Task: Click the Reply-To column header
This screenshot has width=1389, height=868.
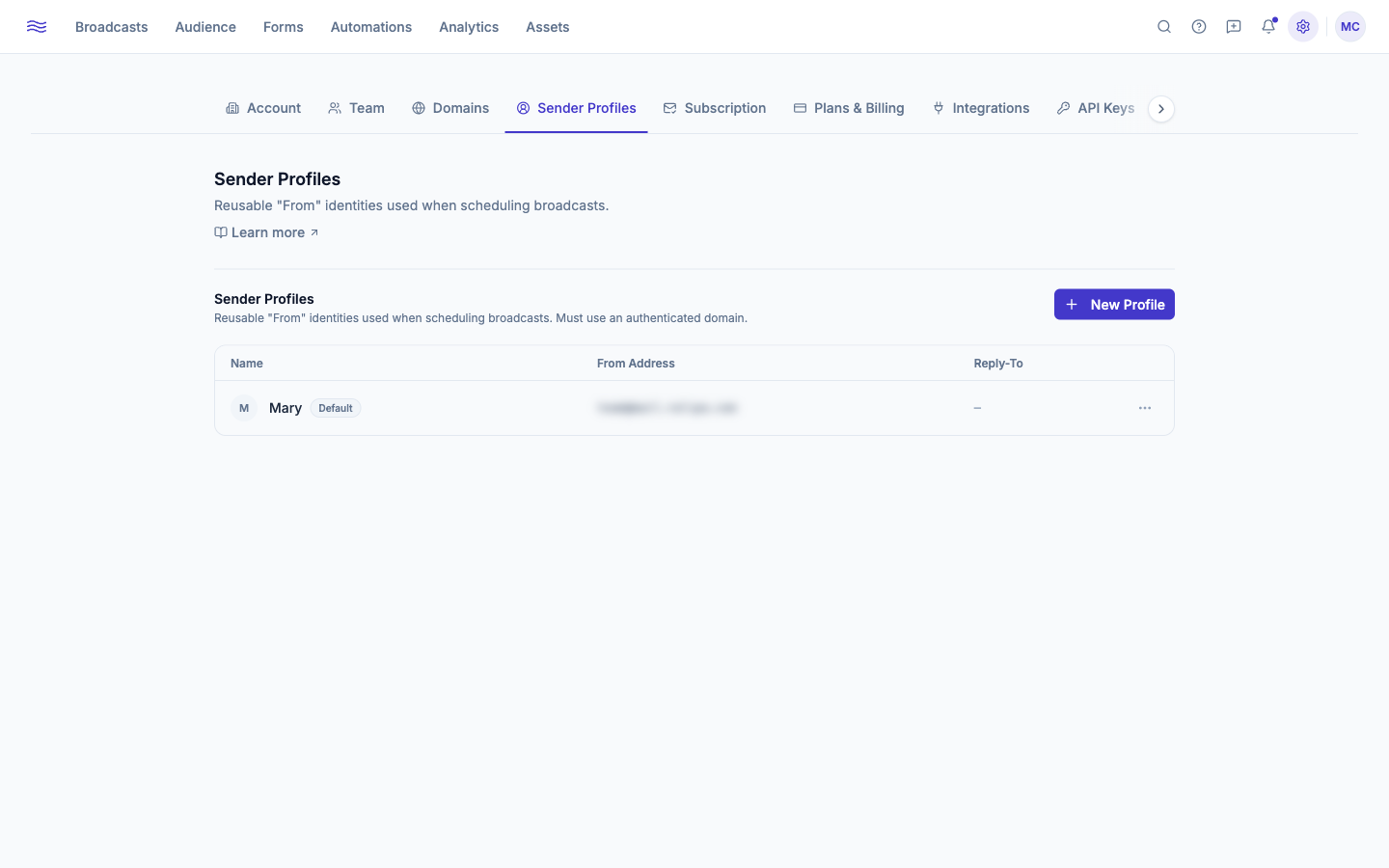Action: point(998,364)
